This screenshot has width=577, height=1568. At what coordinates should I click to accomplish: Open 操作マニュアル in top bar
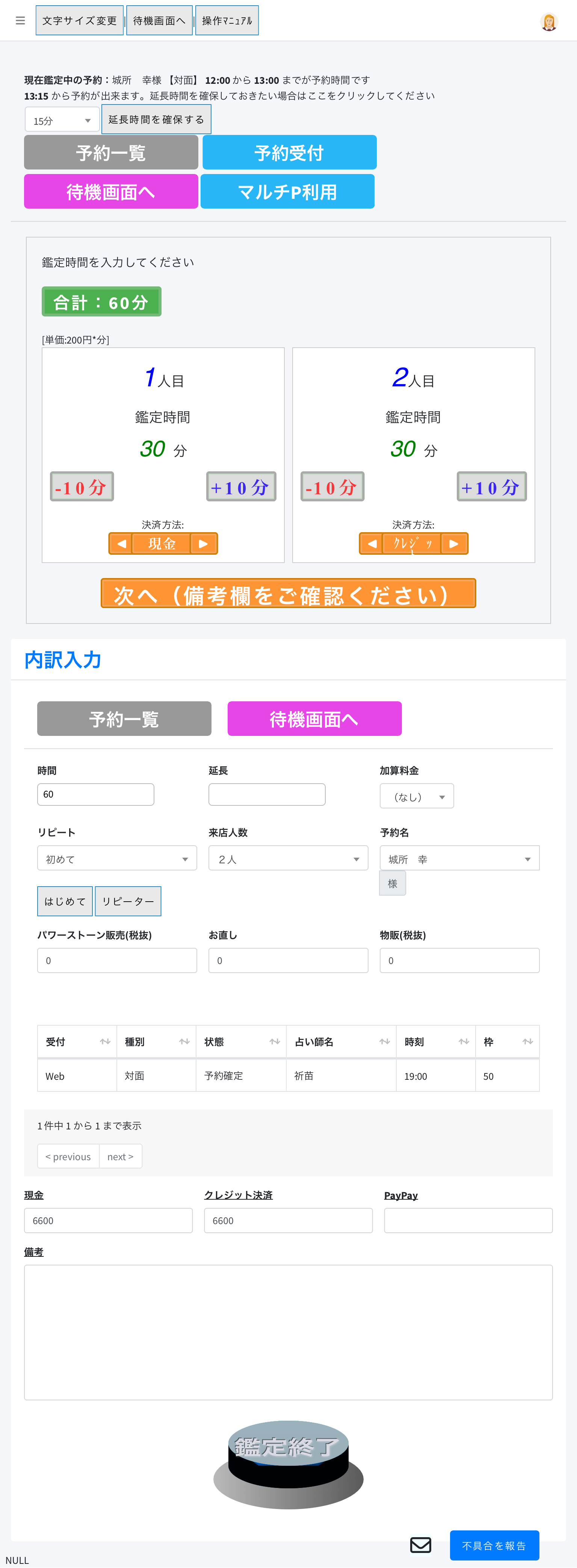click(227, 21)
